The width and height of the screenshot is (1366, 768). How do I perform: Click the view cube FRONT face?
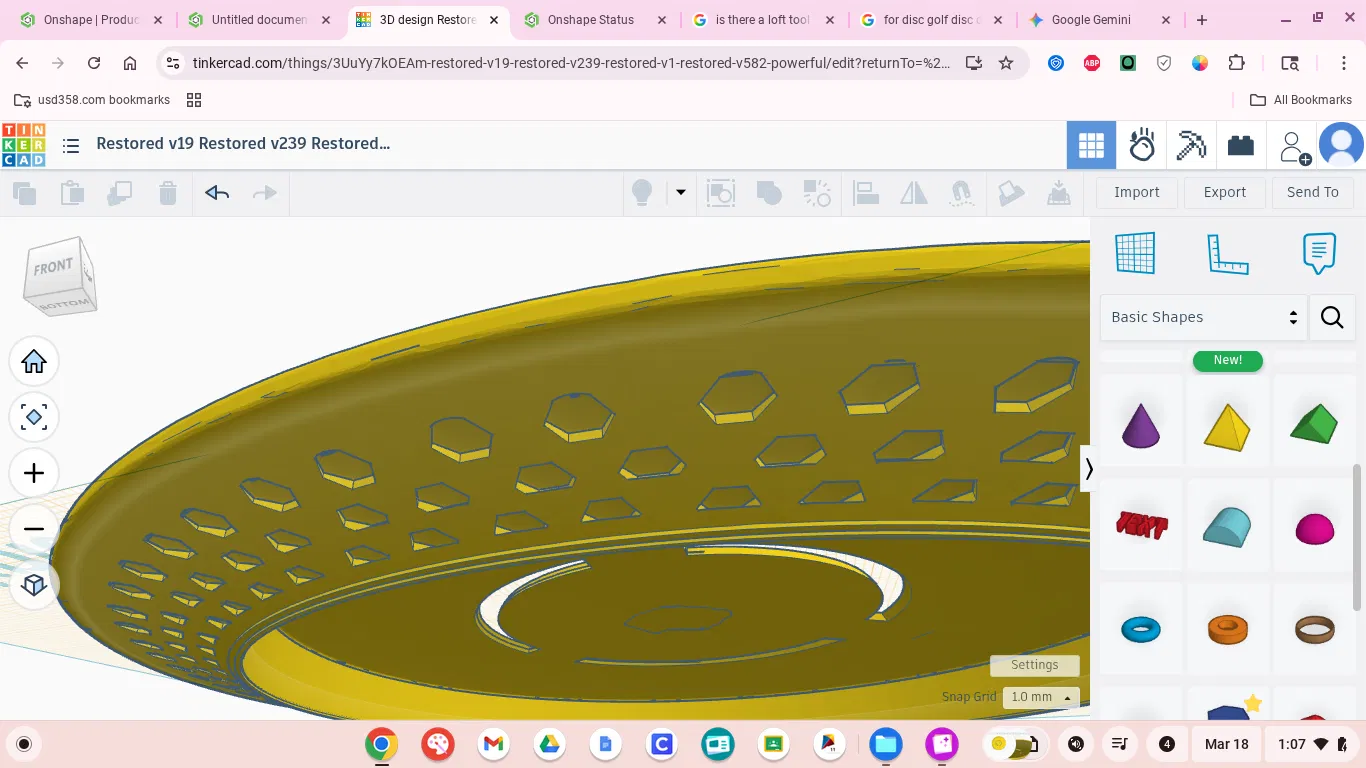click(x=54, y=267)
